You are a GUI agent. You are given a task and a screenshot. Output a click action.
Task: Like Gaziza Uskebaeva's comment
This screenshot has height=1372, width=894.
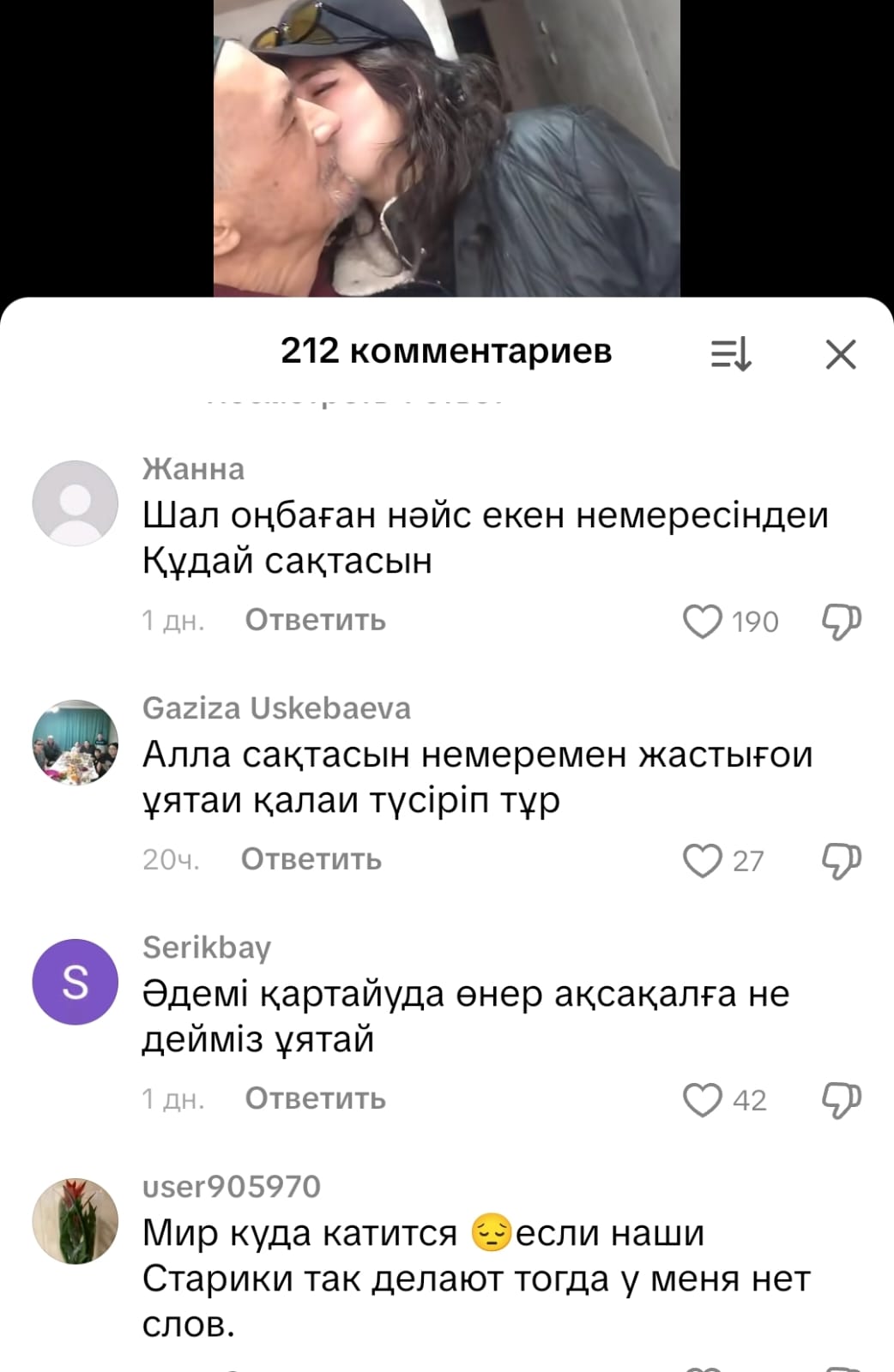702,861
